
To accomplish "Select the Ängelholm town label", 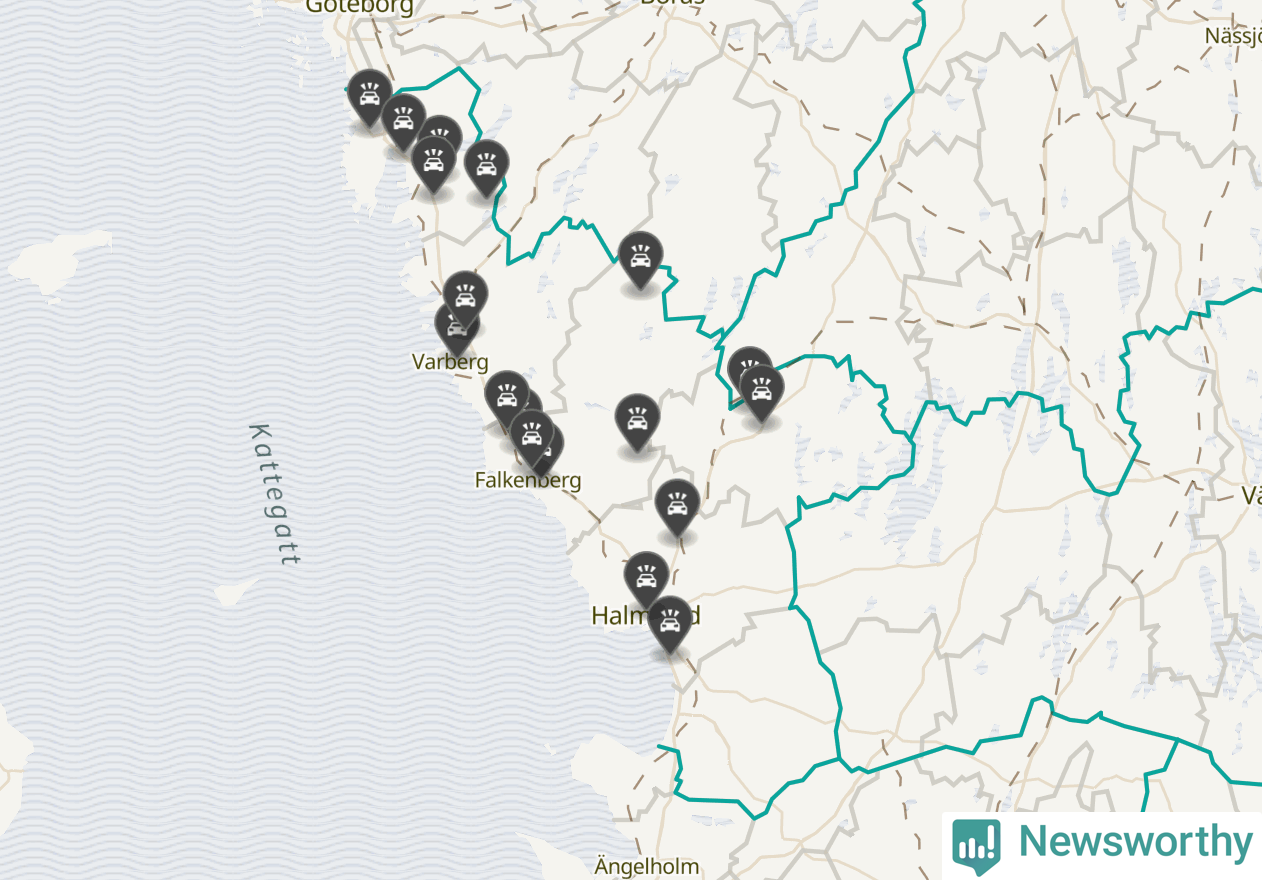I will (647, 866).
